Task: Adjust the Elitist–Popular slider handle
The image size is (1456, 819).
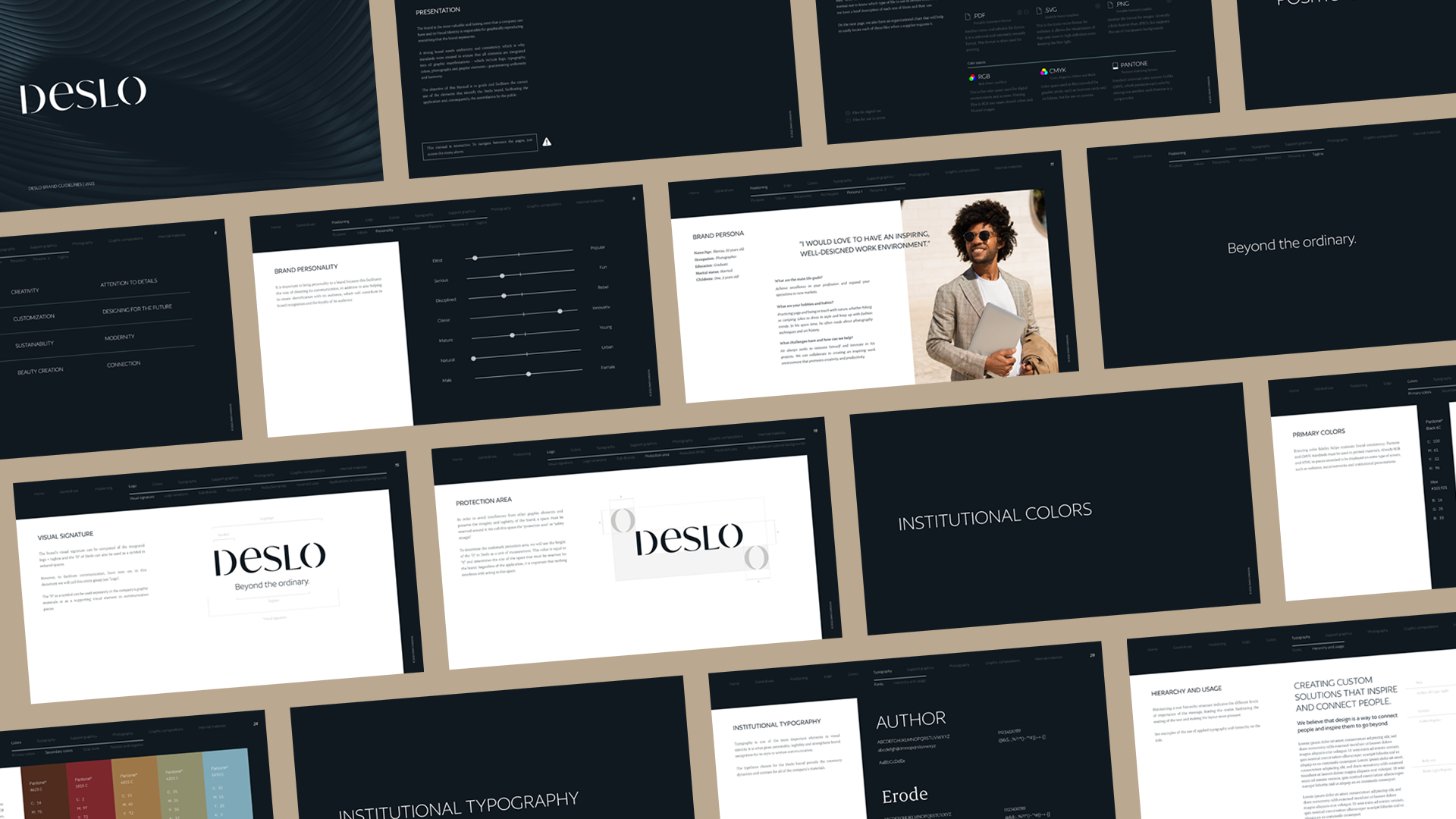Action: coord(475,258)
